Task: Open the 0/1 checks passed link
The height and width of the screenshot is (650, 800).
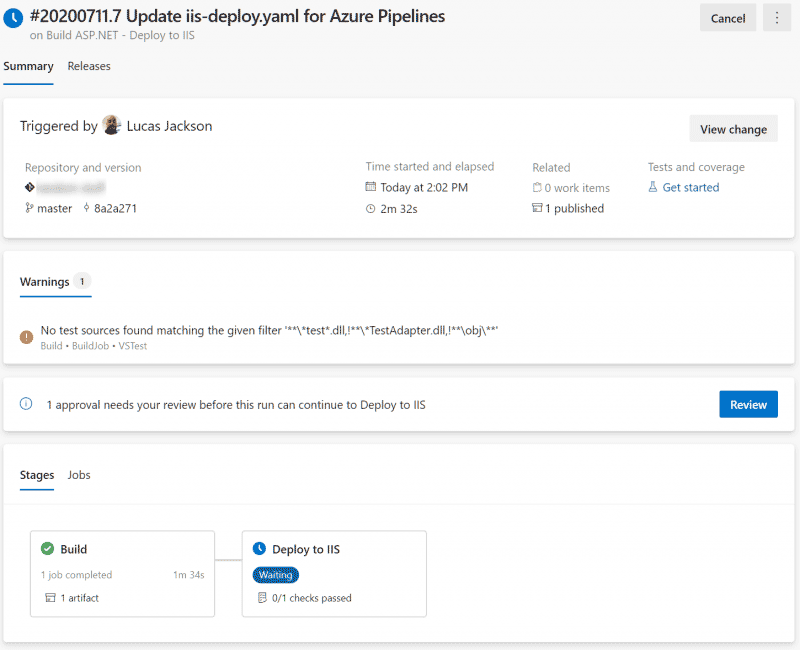Action: [x=311, y=598]
